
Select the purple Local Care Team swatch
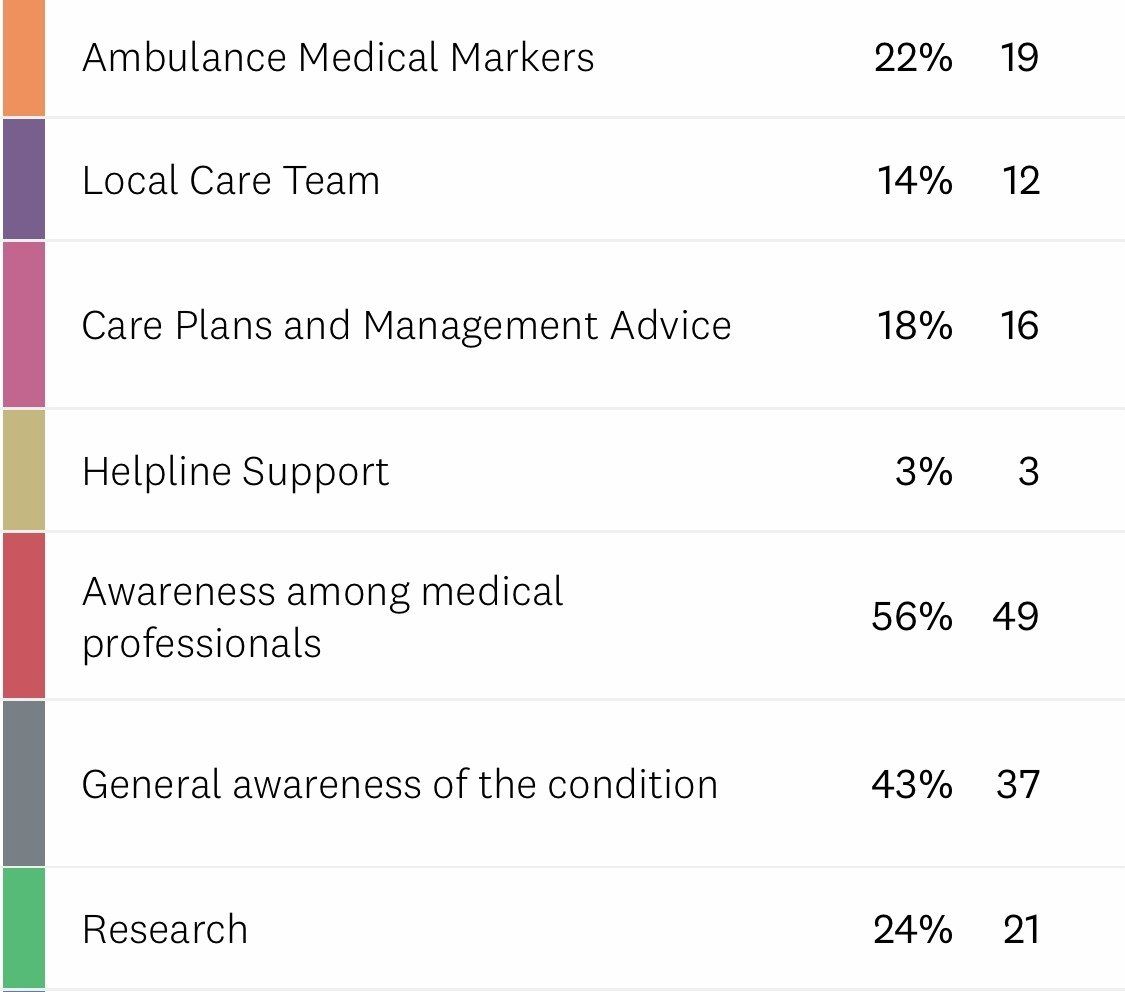click(23, 180)
